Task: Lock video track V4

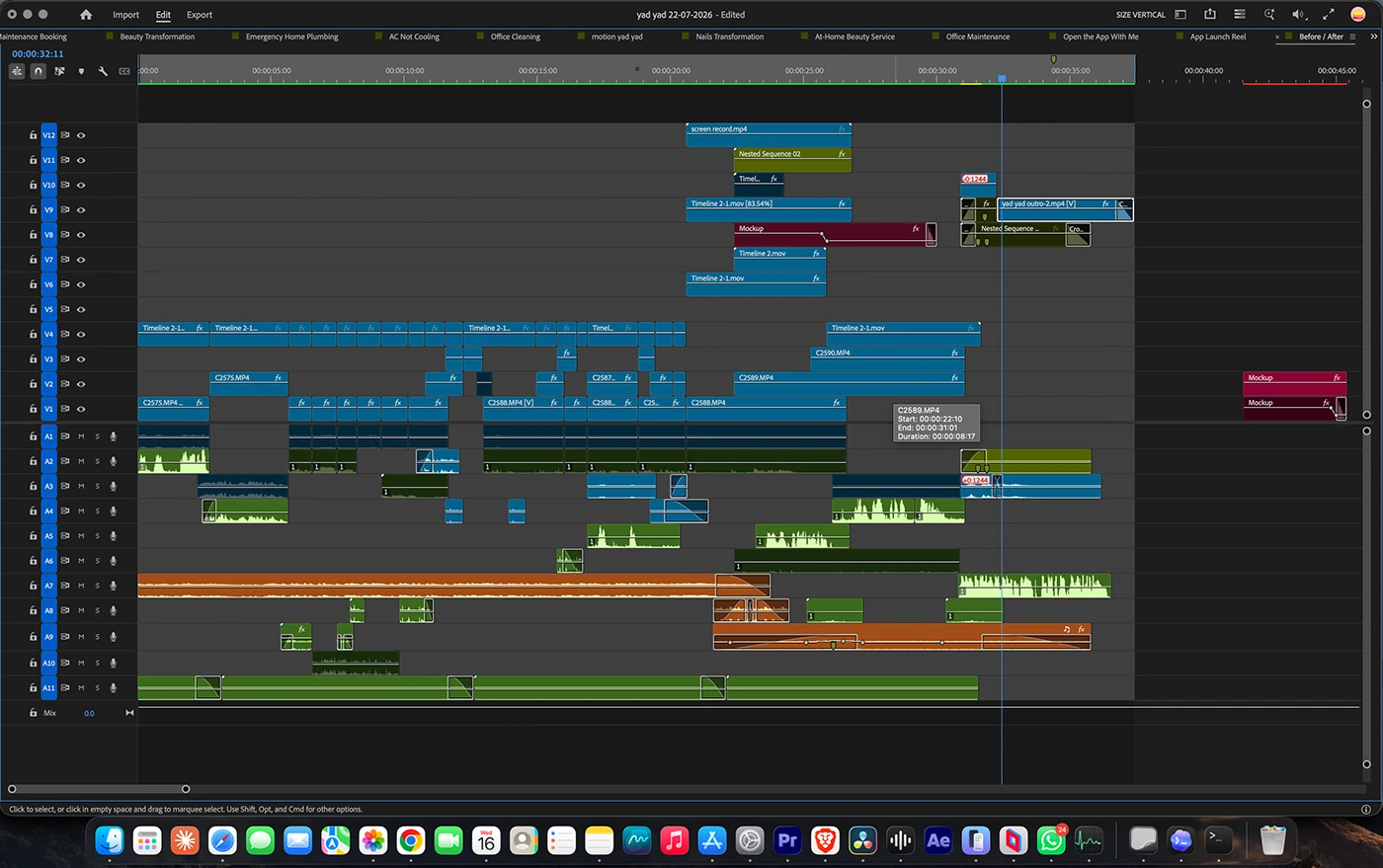Action: [x=33, y=335]
